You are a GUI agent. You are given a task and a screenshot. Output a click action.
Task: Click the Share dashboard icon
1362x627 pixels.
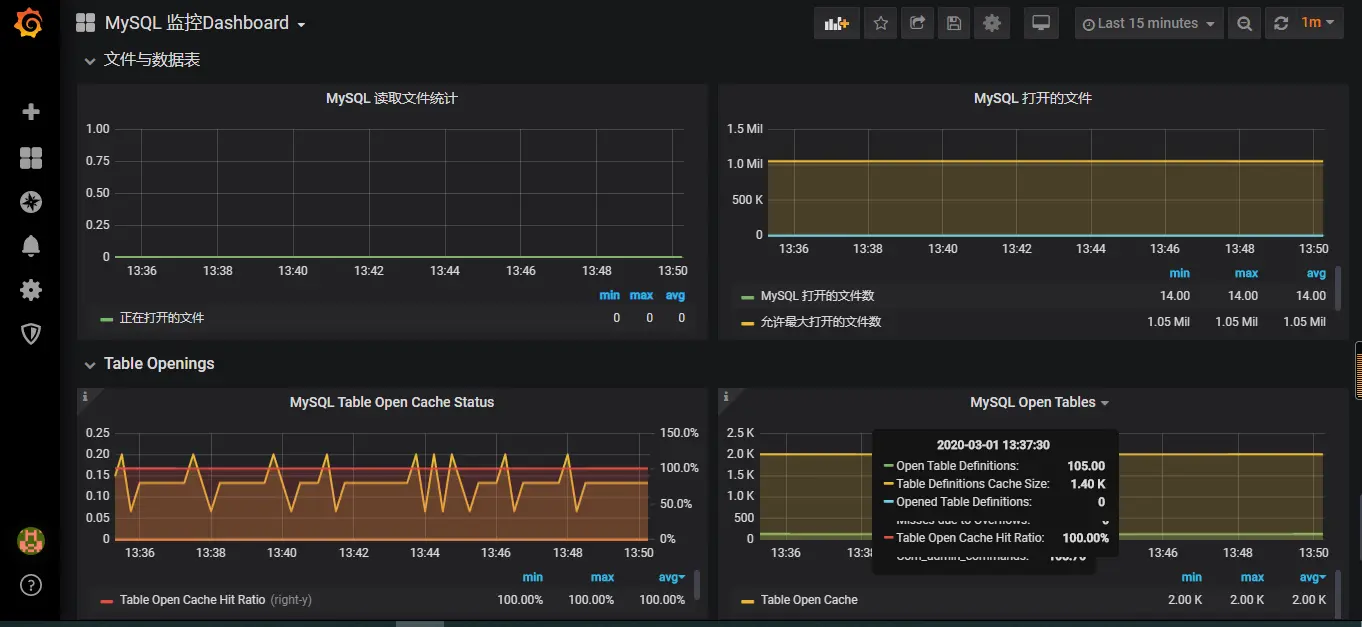pyautogui.click(x=917, y=23)
